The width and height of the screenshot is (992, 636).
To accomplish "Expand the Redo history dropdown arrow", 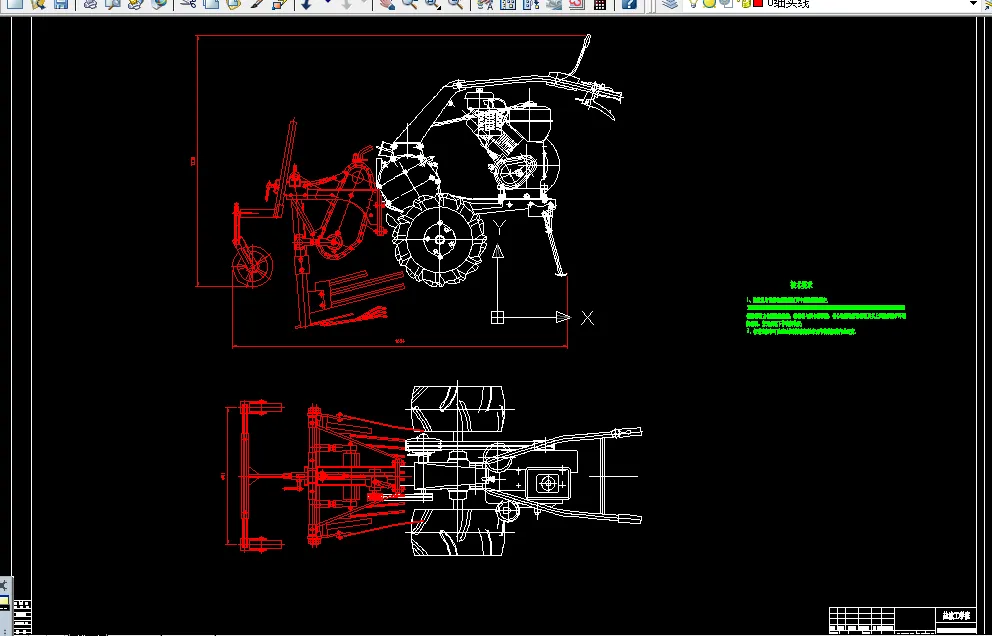I will [364, 3].
